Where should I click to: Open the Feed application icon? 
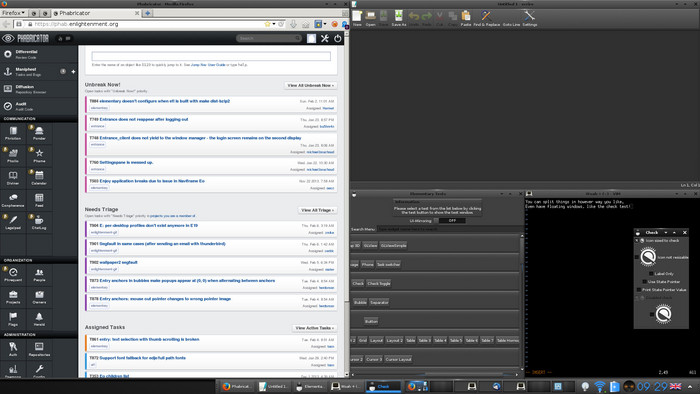point(39,199)
